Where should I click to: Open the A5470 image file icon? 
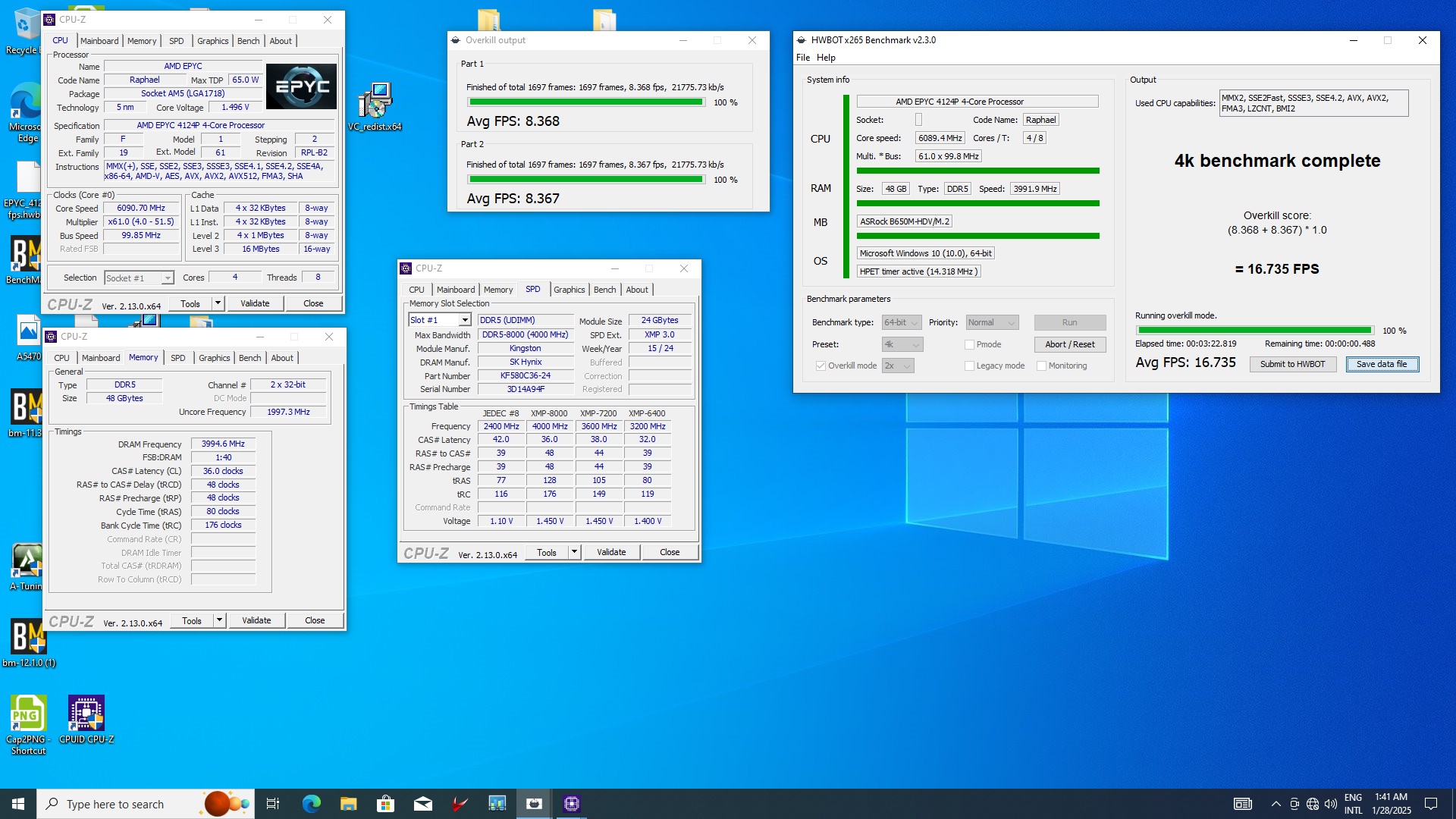(28, 337)
